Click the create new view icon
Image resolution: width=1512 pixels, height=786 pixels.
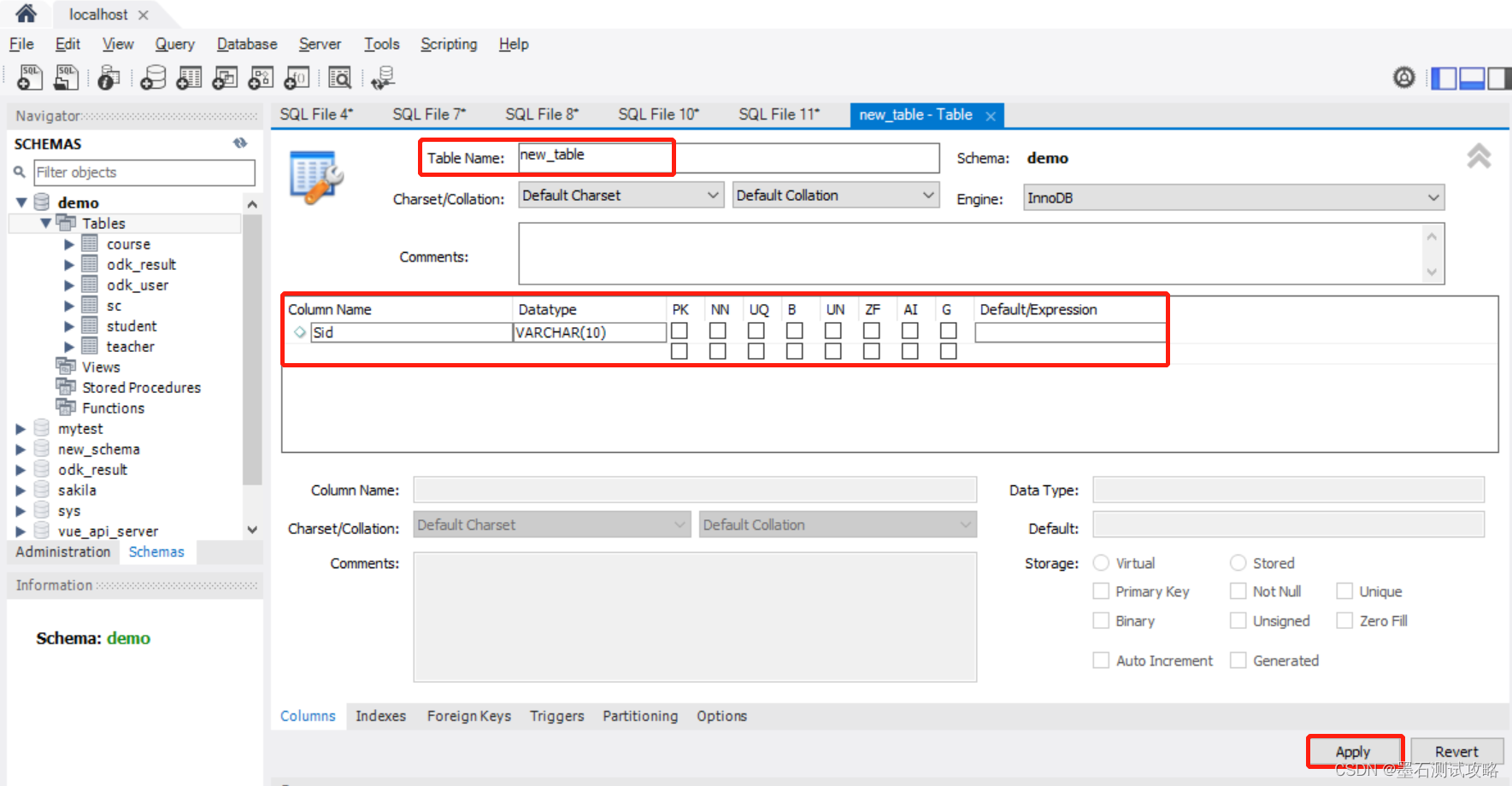pyautogui.click(x=225, y=78)
